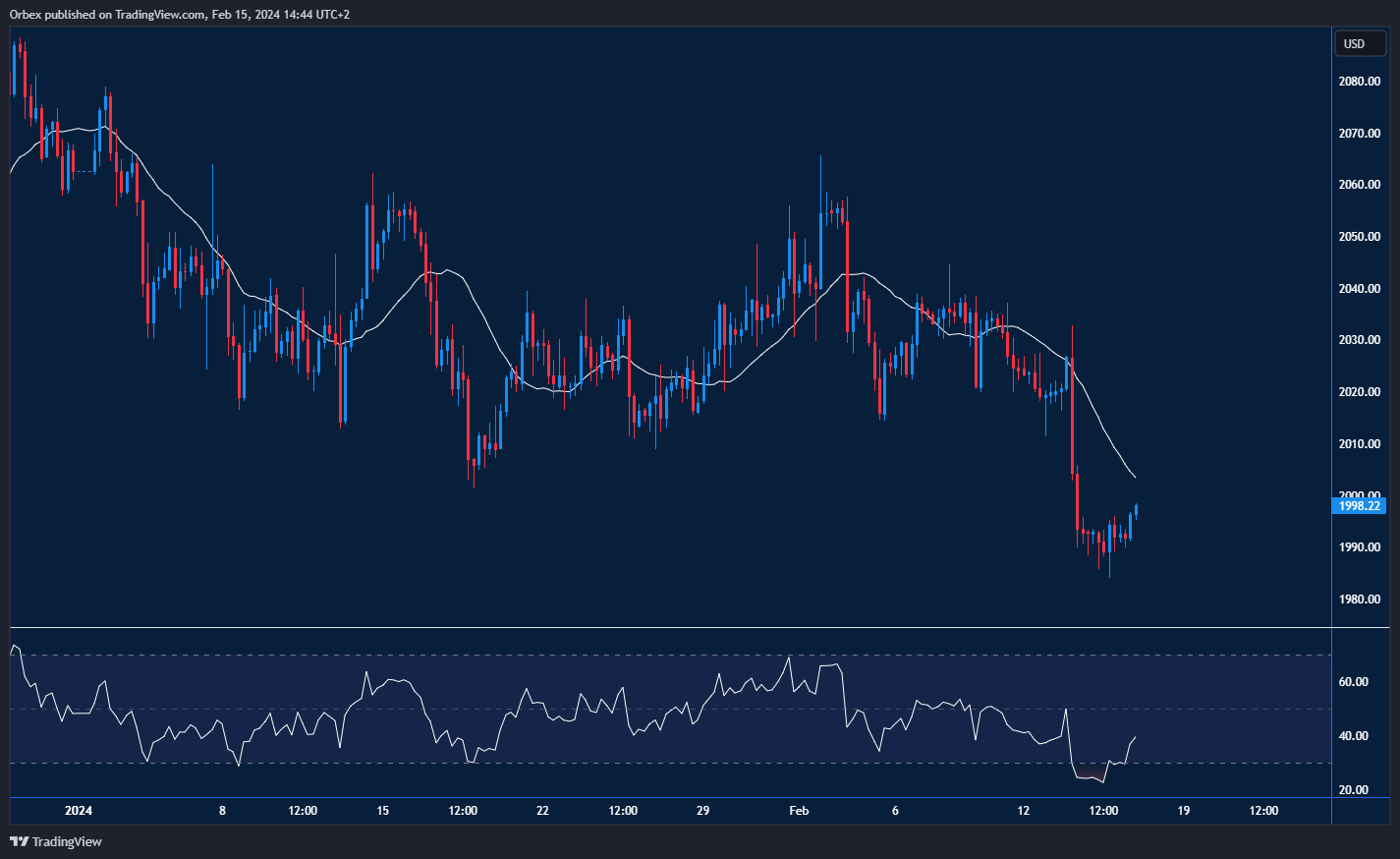Click the divider between the chart and RSI panes

668,625
